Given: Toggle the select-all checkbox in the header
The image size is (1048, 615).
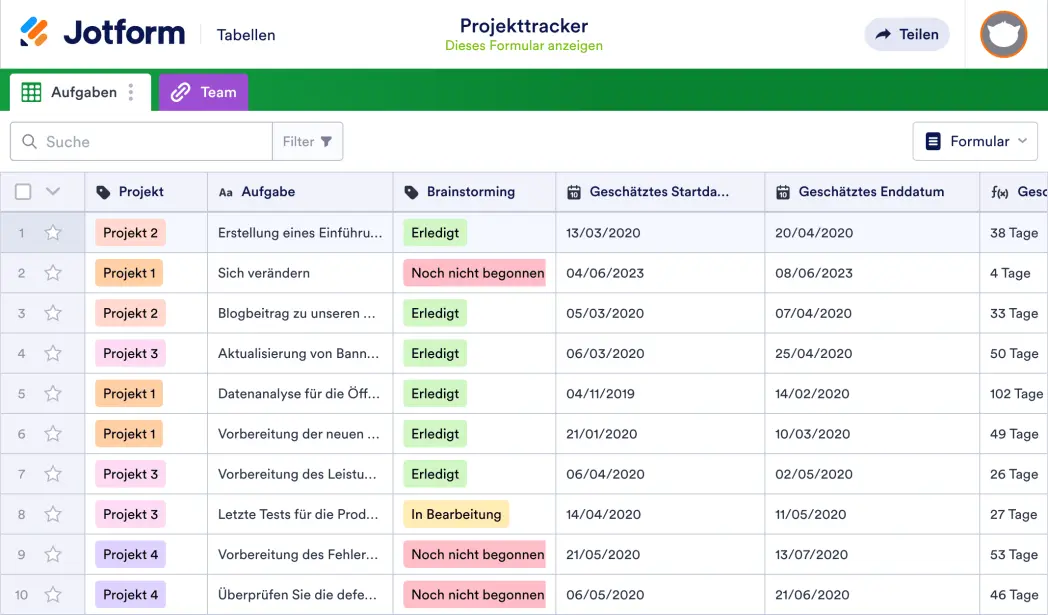Looking at the screenshot, I should tap(23, 192).
